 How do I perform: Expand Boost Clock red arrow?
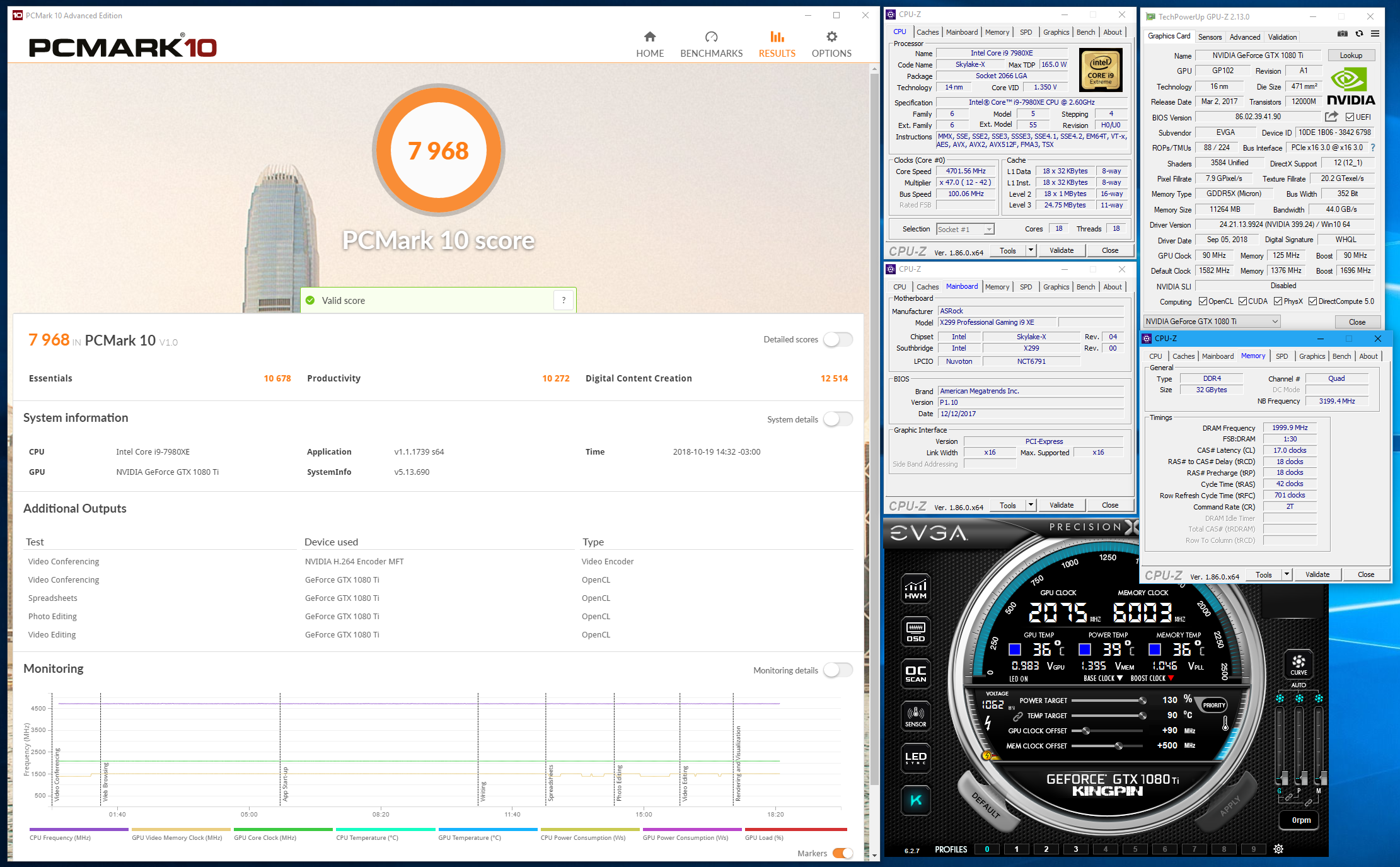1171,678
